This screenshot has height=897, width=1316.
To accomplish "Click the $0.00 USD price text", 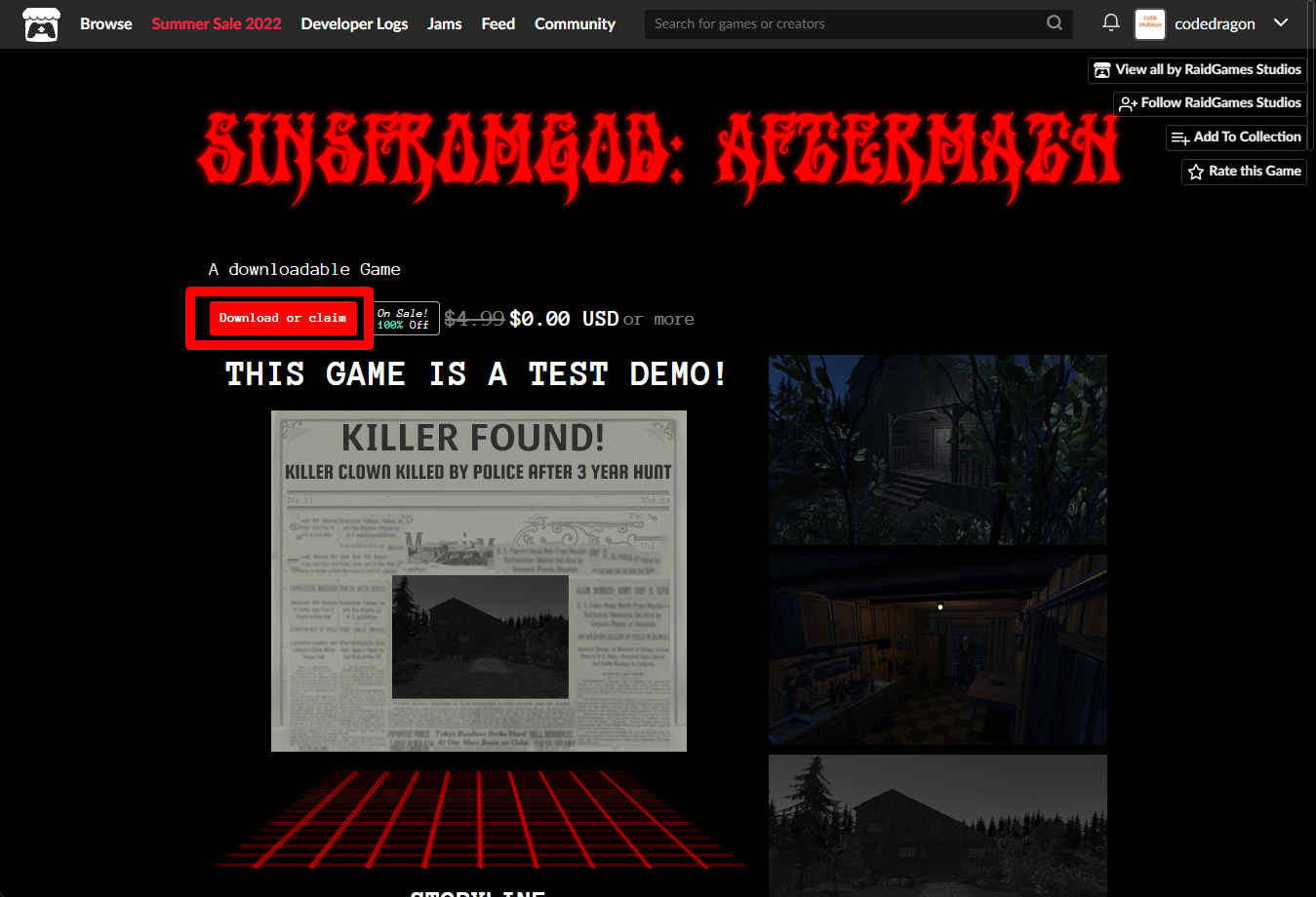I will pos(564,319).
